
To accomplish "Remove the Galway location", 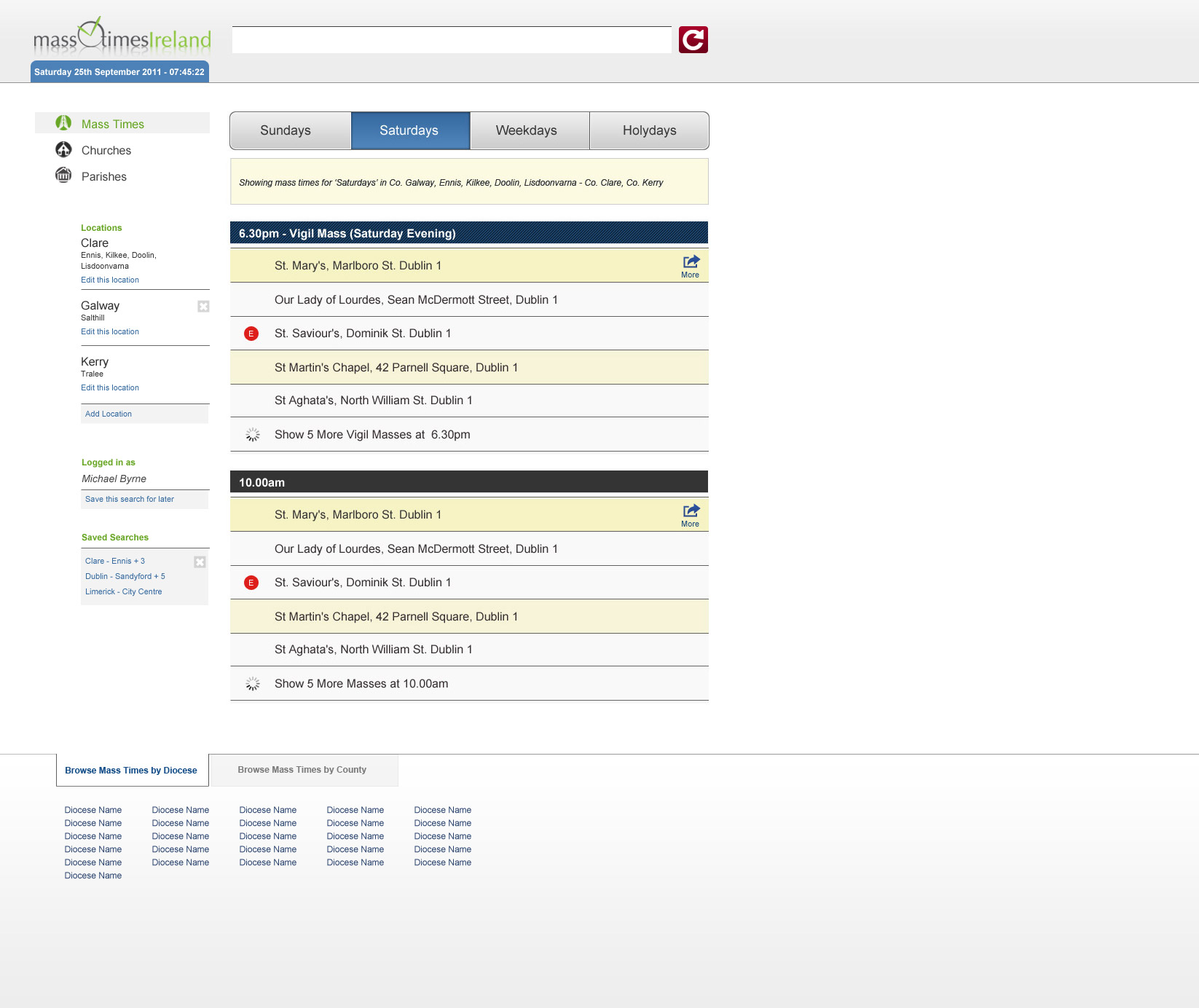I will [203, 307].
